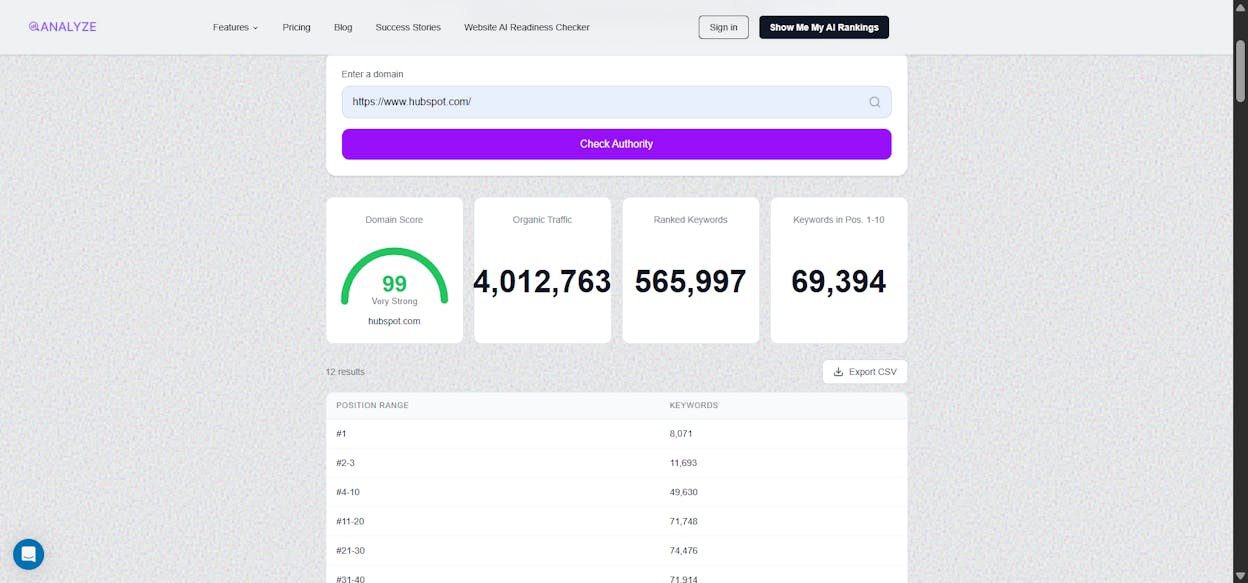The image size is (1248, 583).
Task: Click the scrollbar down arrow
Action: 1241,576
